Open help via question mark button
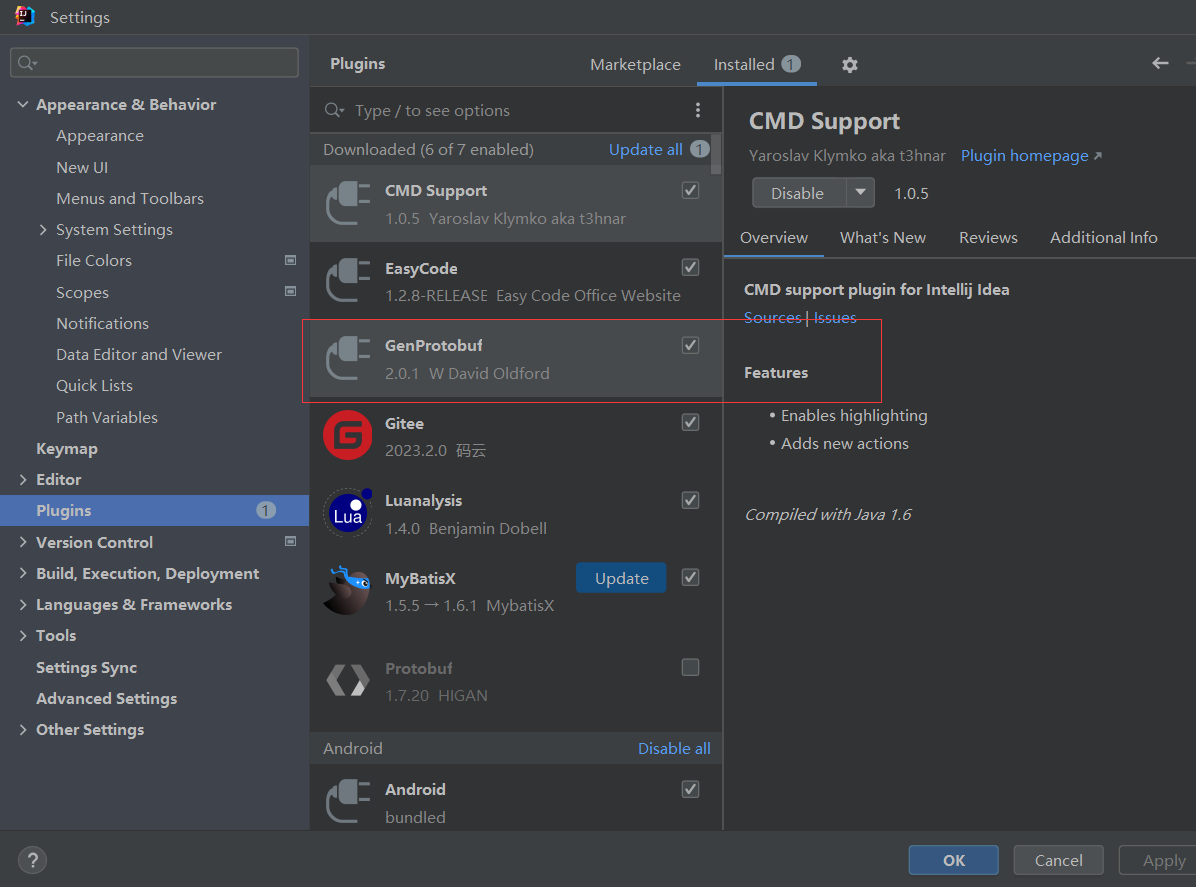Viewport: 1196px width, 887px height. coord(33,860)
